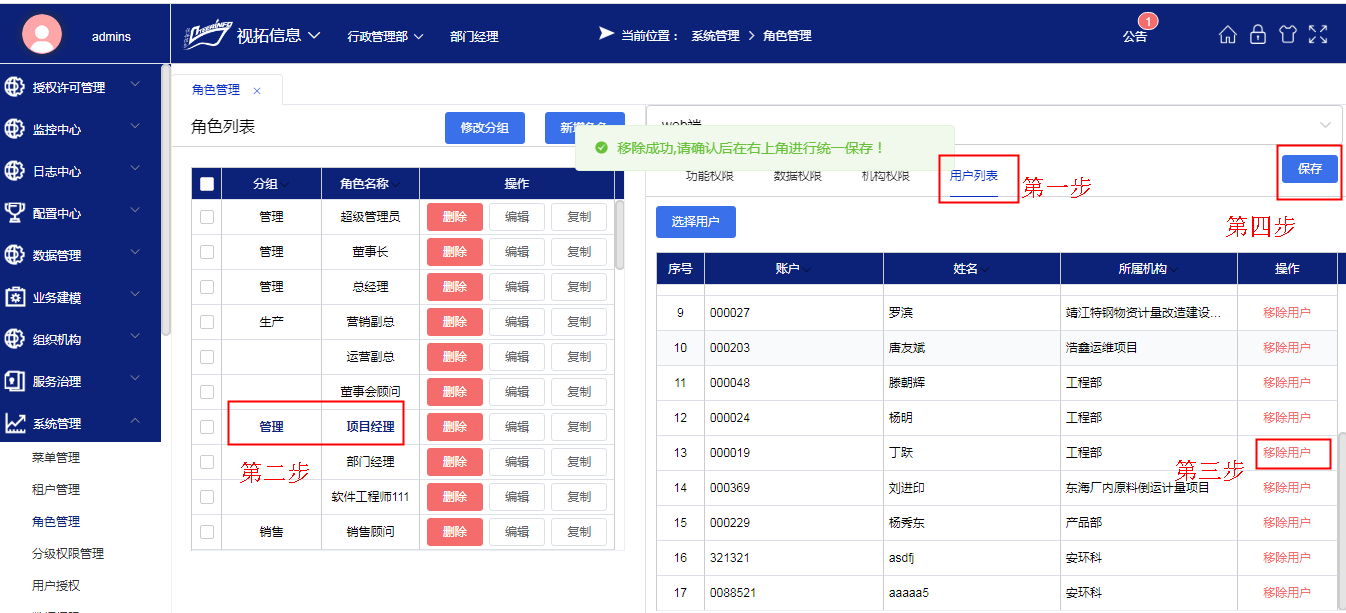Image resolution: width=1346 pixels, height=613 pixels.
Task: Copy the 总经理 role
Action: [x=579, y=287]
